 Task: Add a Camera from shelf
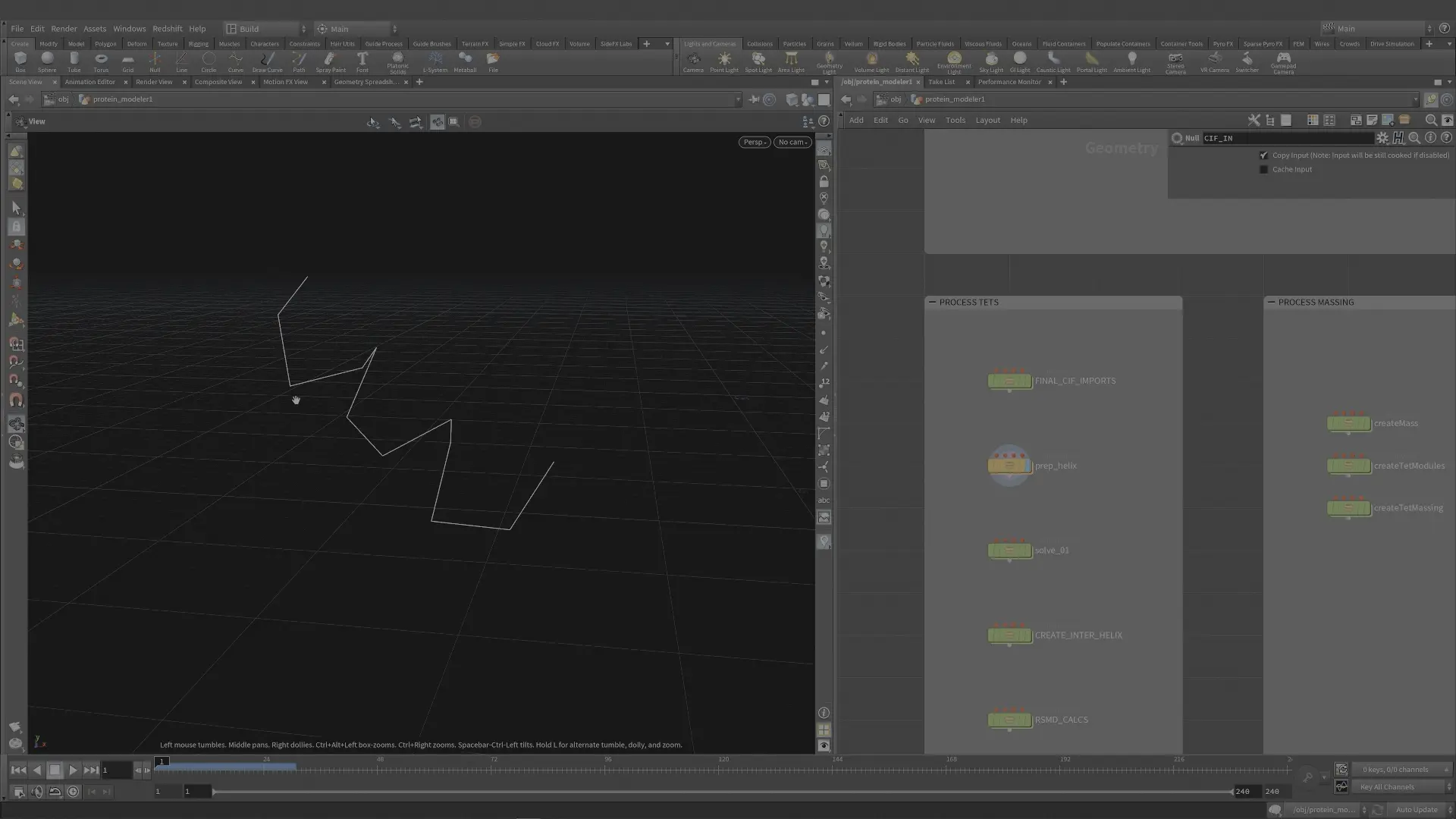click(693, 62)
